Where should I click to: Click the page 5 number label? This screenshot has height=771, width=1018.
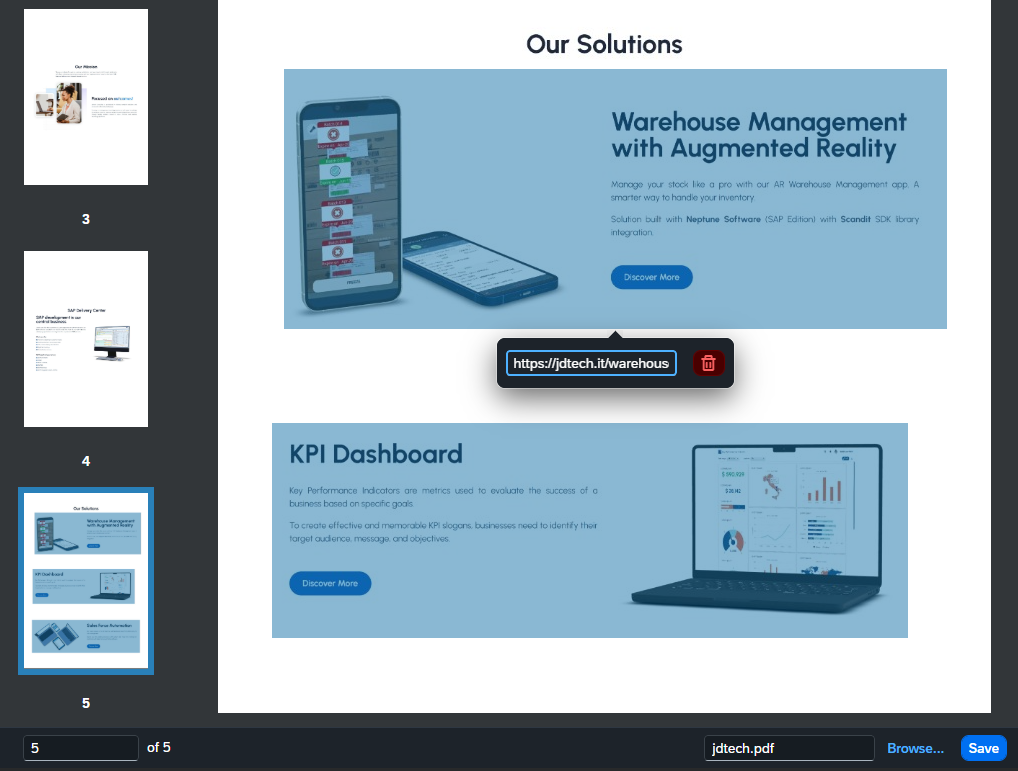(x=86, y=703)
